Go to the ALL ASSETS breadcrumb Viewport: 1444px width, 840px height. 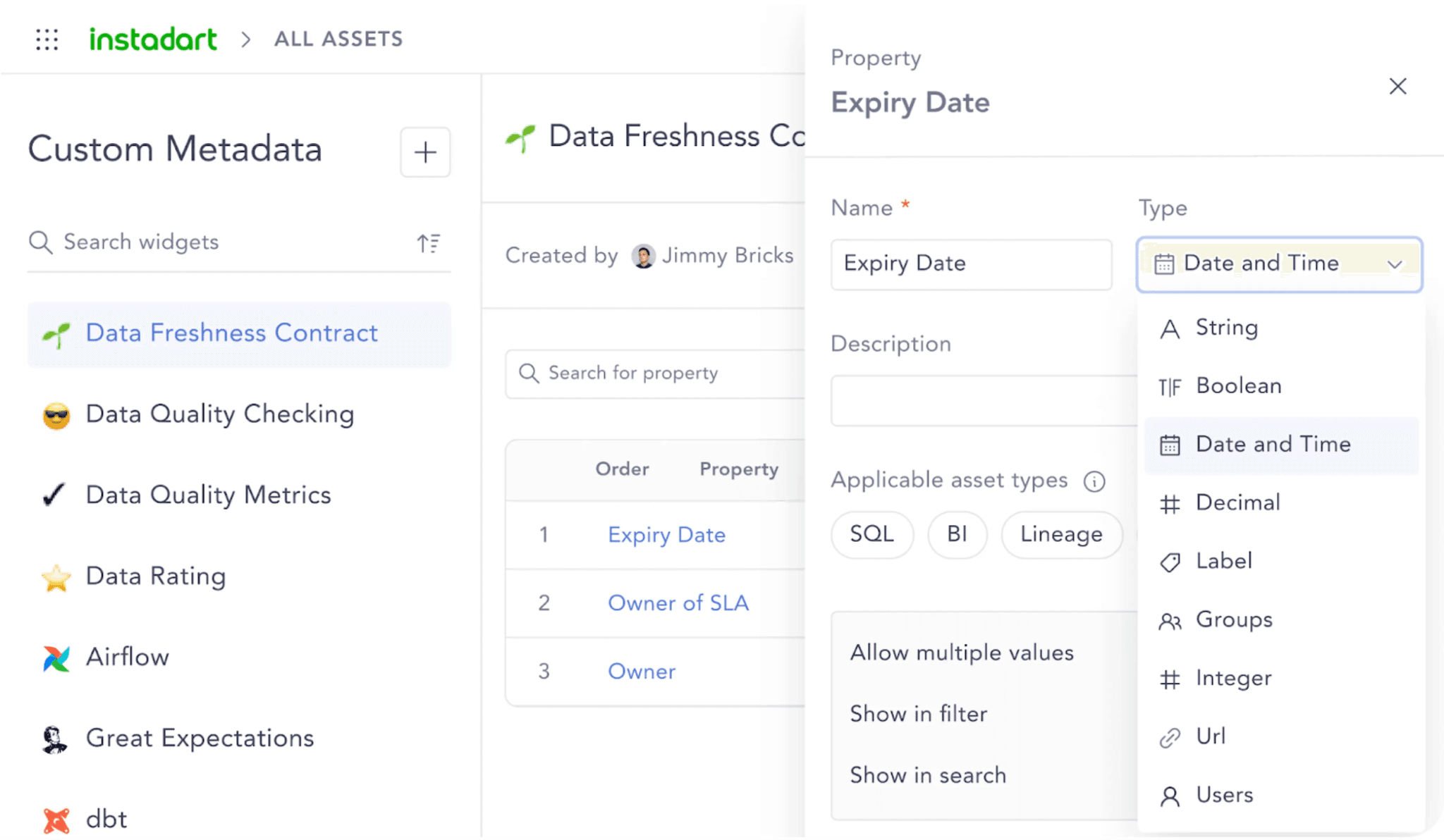tap(338, 39)
